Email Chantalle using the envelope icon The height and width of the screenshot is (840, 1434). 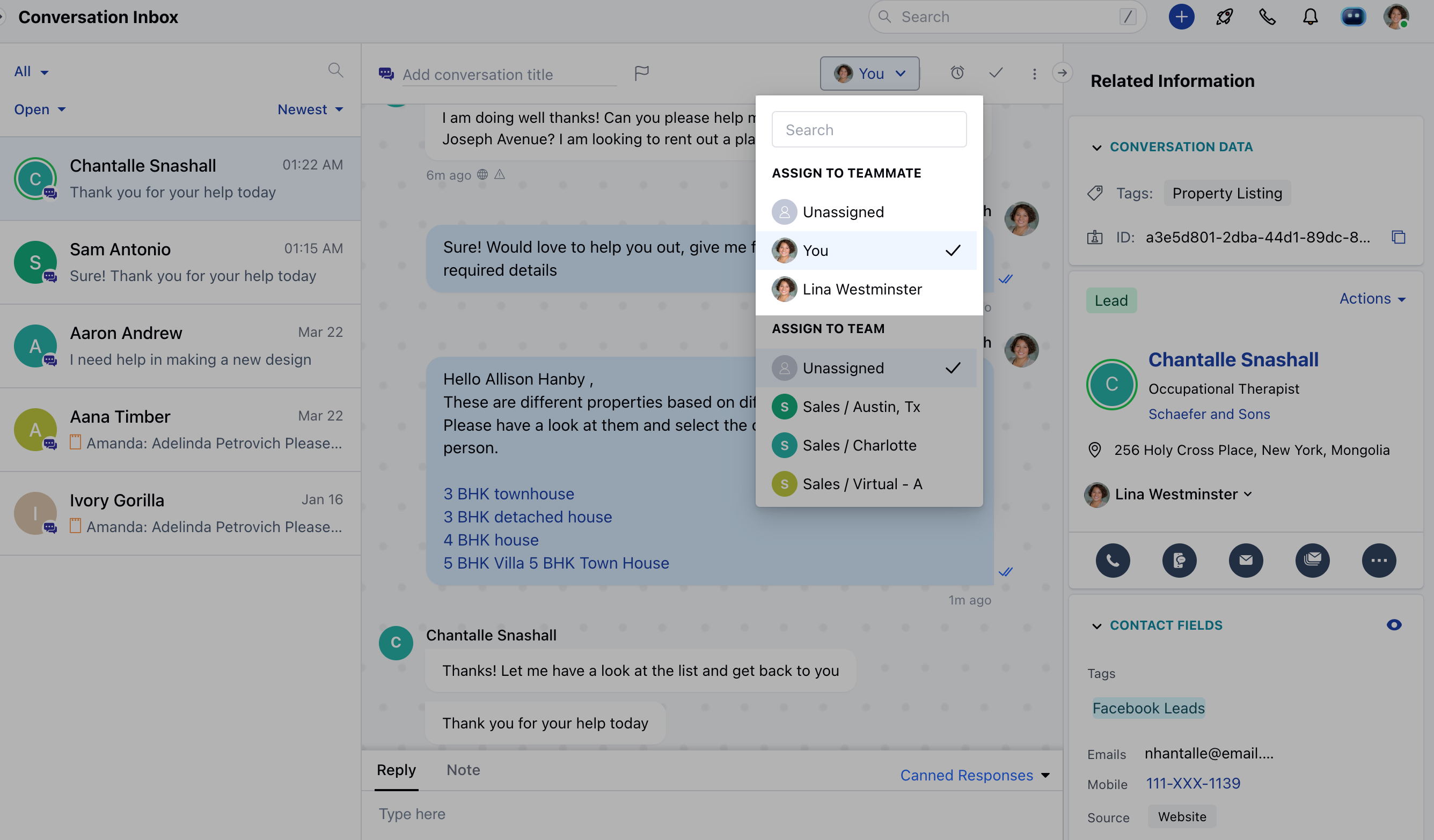[1246, 560]
